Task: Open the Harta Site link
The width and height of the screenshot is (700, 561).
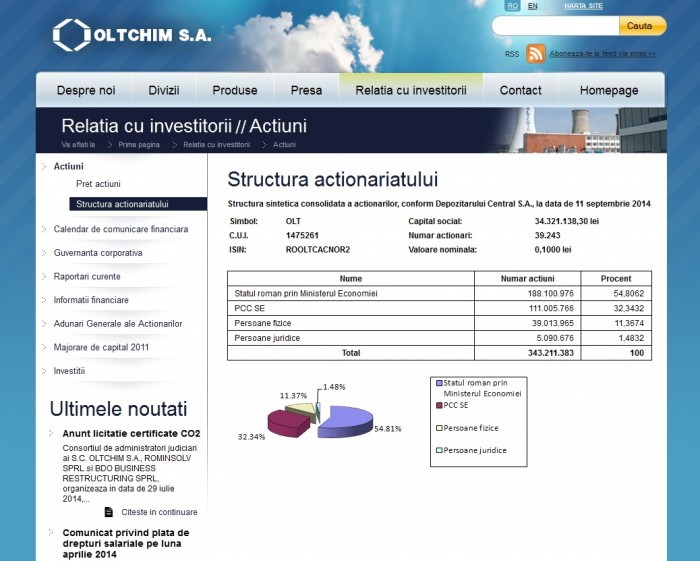Action: [583, 6]
